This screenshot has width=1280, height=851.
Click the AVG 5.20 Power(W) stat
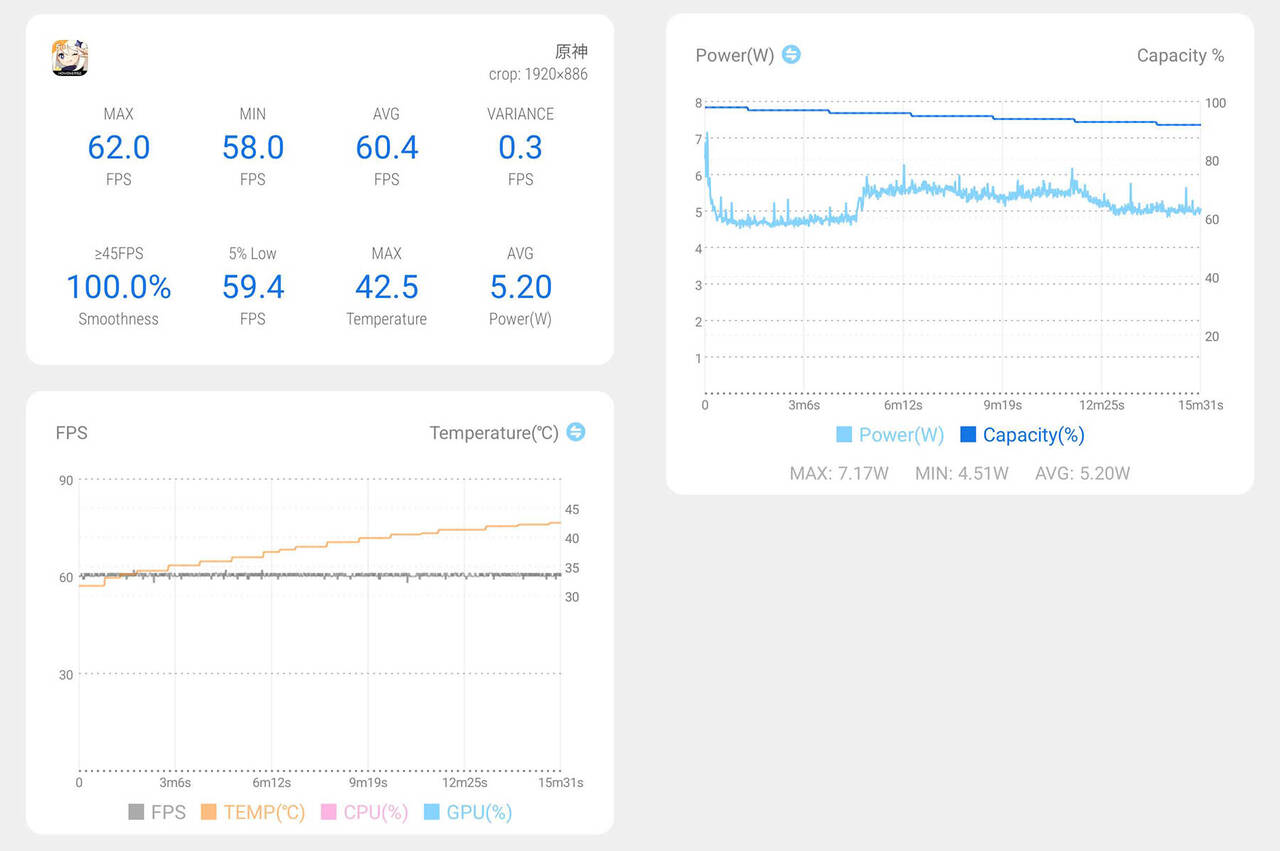point(520,288)
